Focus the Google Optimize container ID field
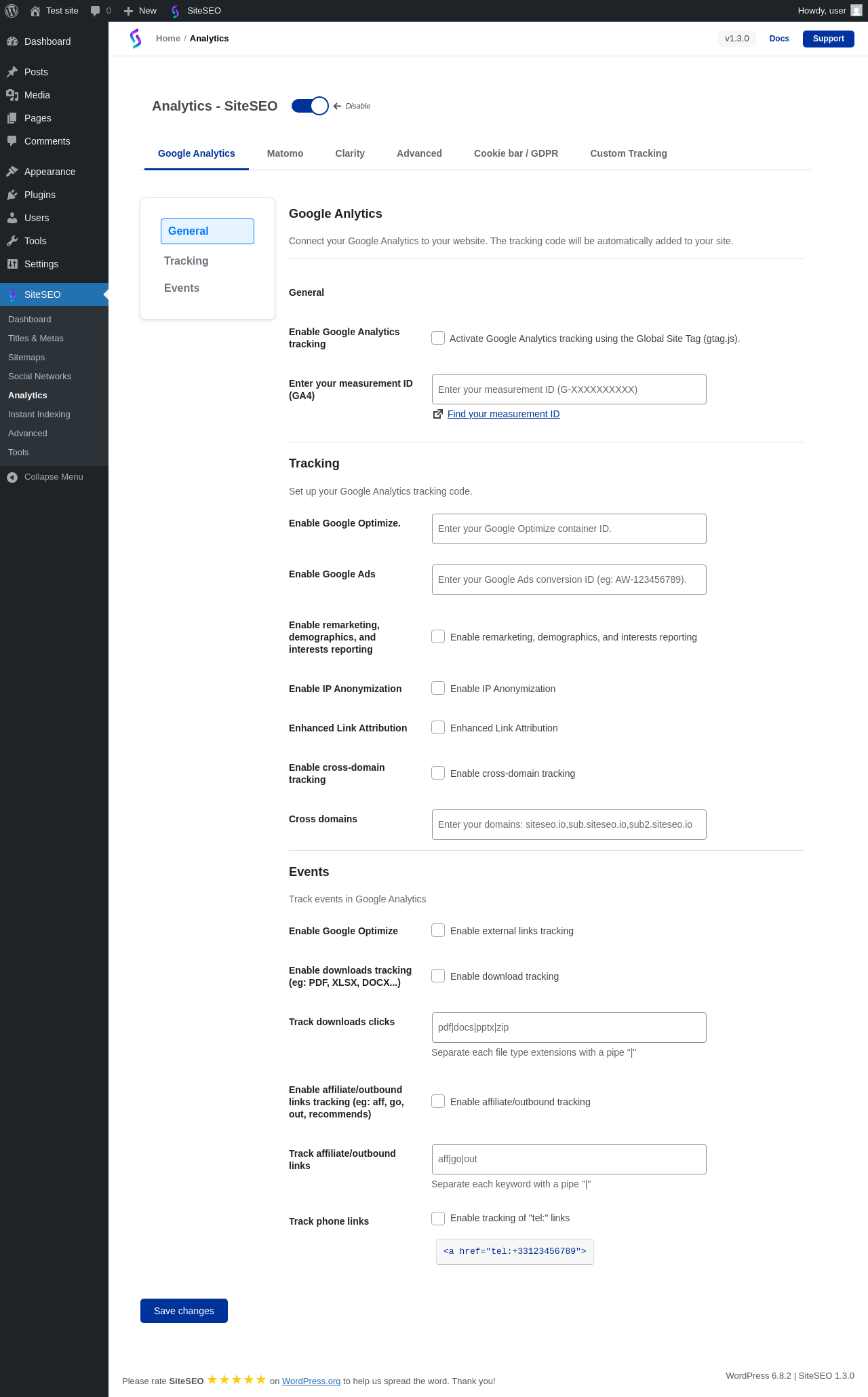 (x=569, y=529)
